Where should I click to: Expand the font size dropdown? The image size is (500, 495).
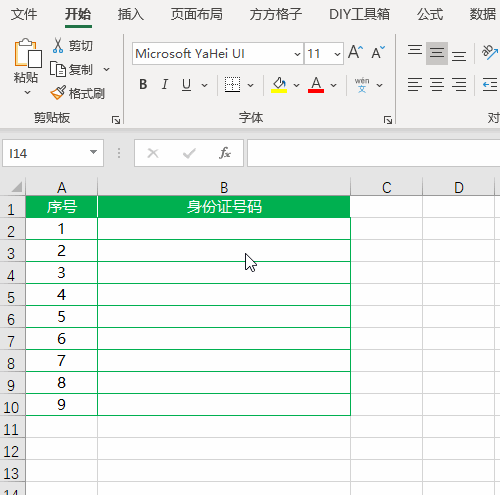pos(337,54)
